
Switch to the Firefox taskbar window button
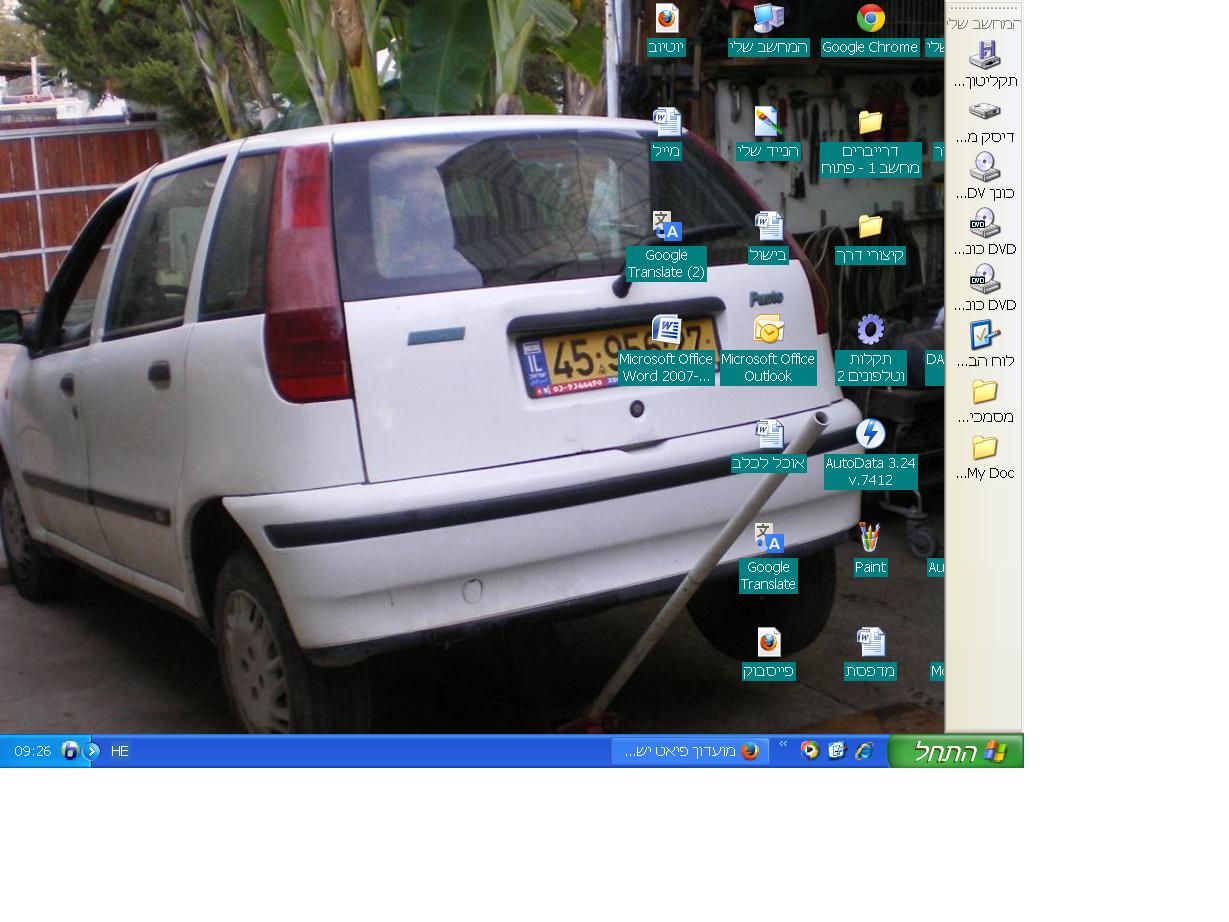click(x=690, y=751)
